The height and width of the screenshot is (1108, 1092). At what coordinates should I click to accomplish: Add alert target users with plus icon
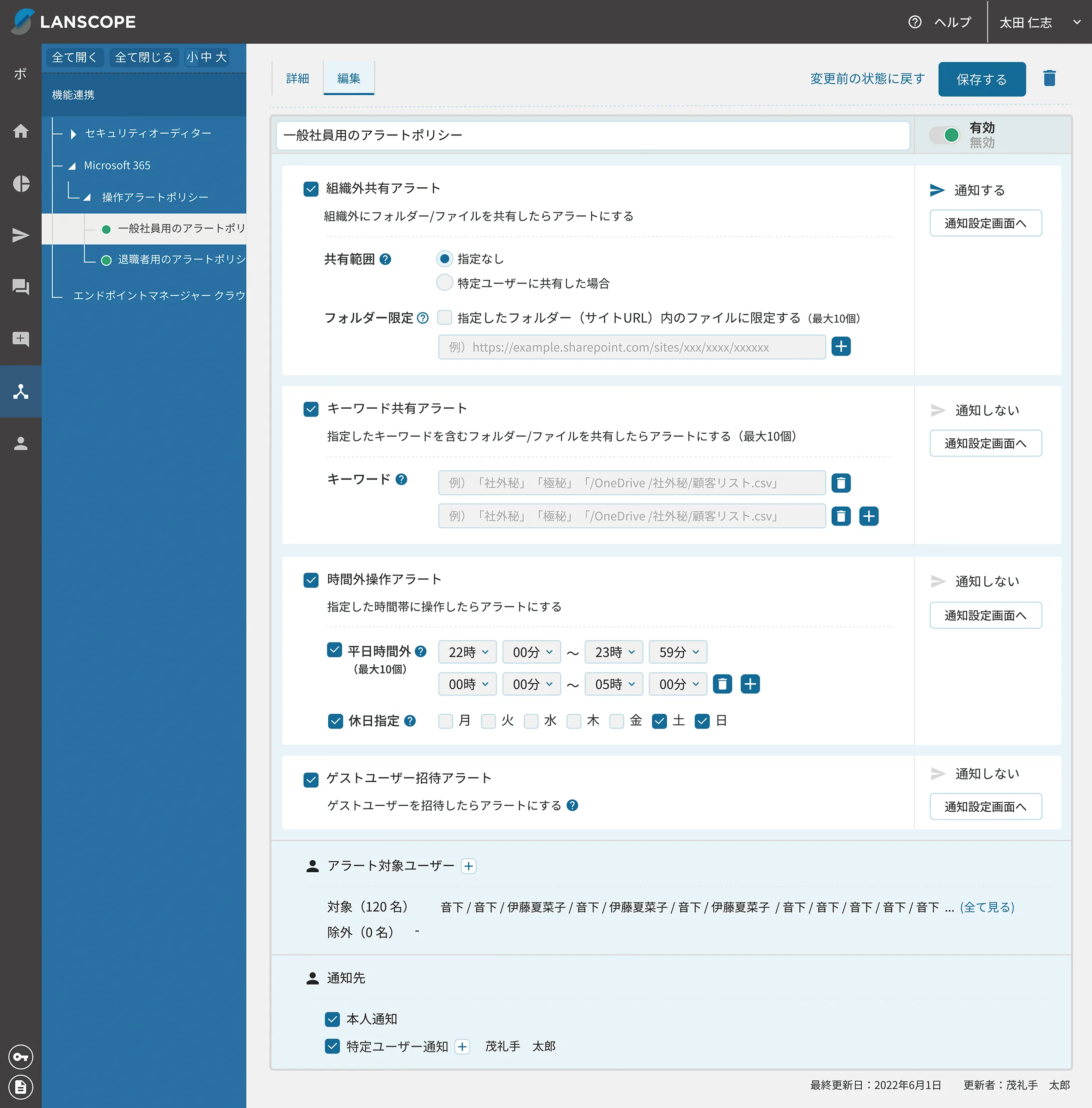click(x=469, y=866)
